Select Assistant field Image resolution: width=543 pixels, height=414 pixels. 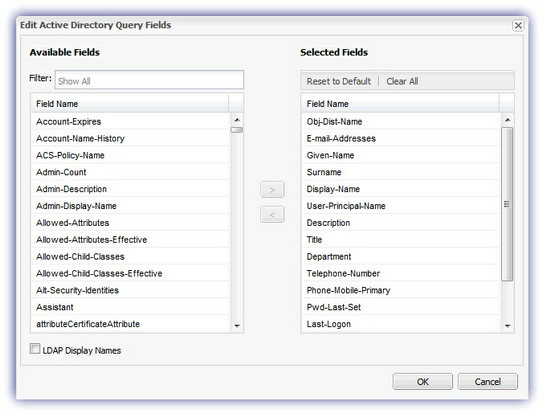point(130,307)
